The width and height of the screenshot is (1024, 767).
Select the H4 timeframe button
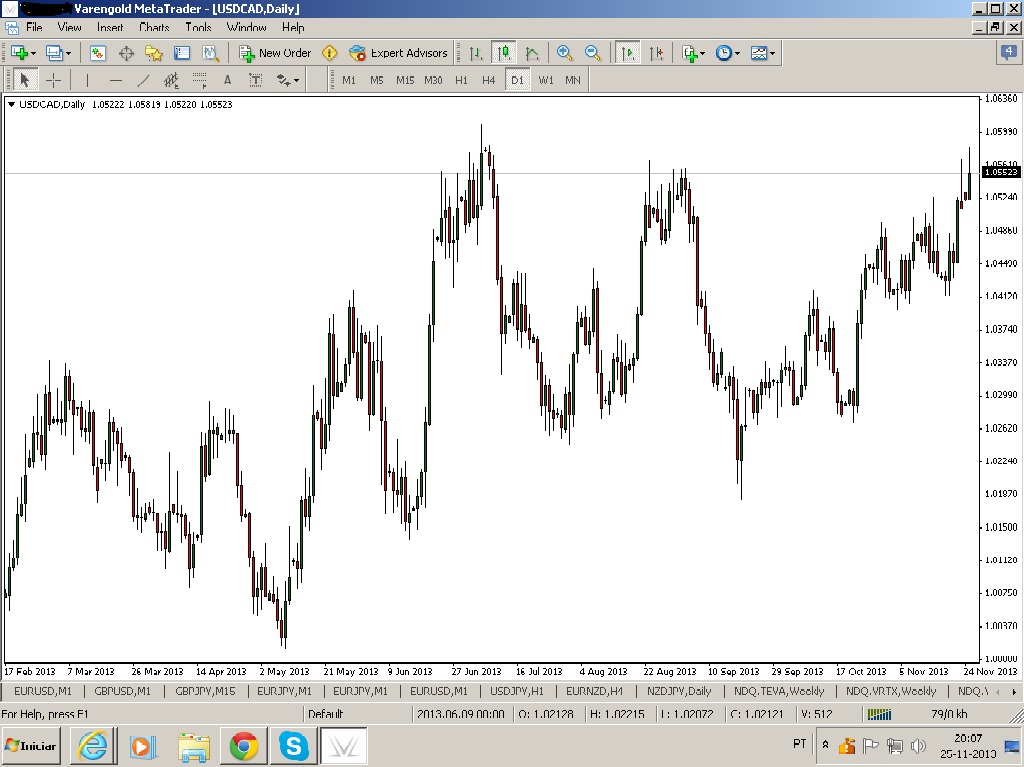[x=488, y=80]
